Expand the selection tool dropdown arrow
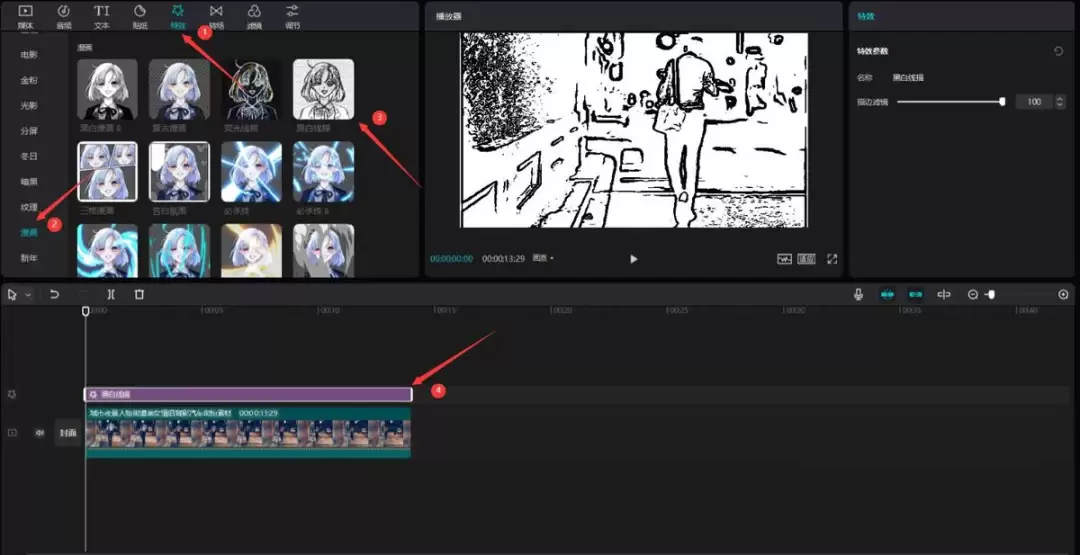Image resolution: width=1080 pixels, height=555 pixels. [x=28, y=295]
